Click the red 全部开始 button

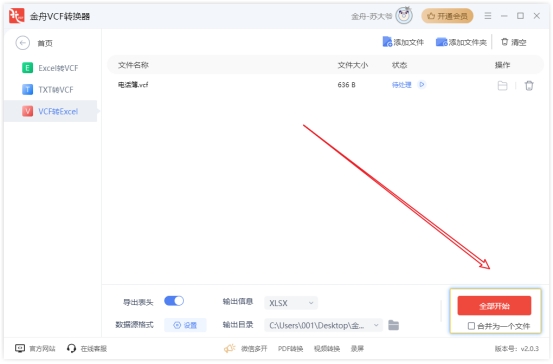tap(494, 305)
